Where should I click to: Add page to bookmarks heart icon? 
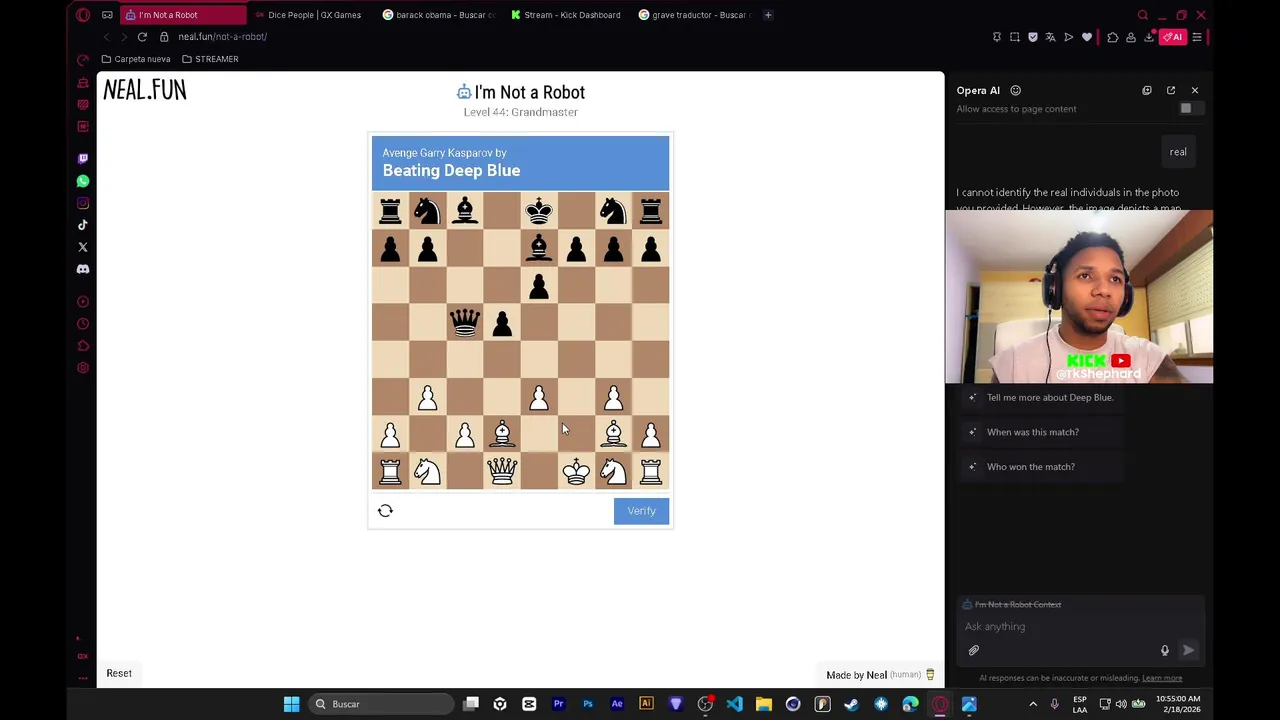point(1087,37)
